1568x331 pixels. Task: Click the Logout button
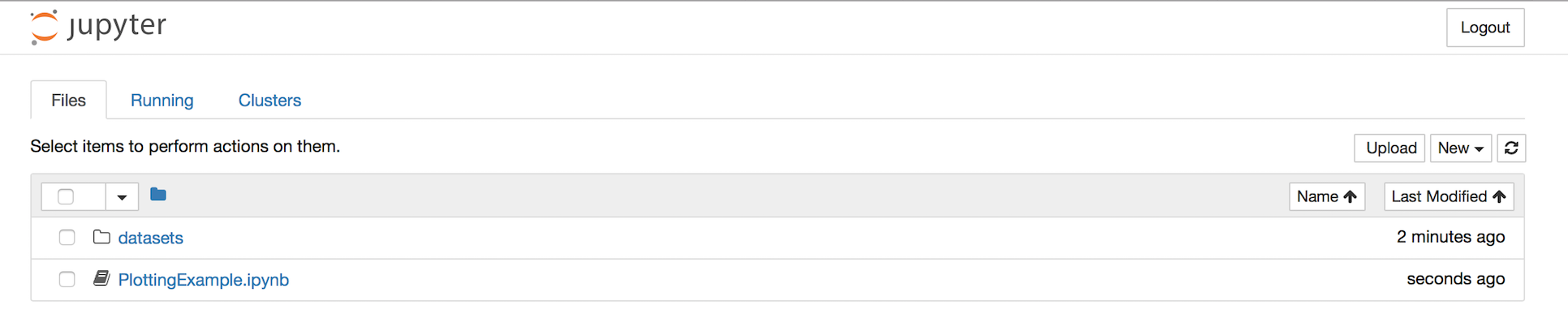tap(1485, 28)
